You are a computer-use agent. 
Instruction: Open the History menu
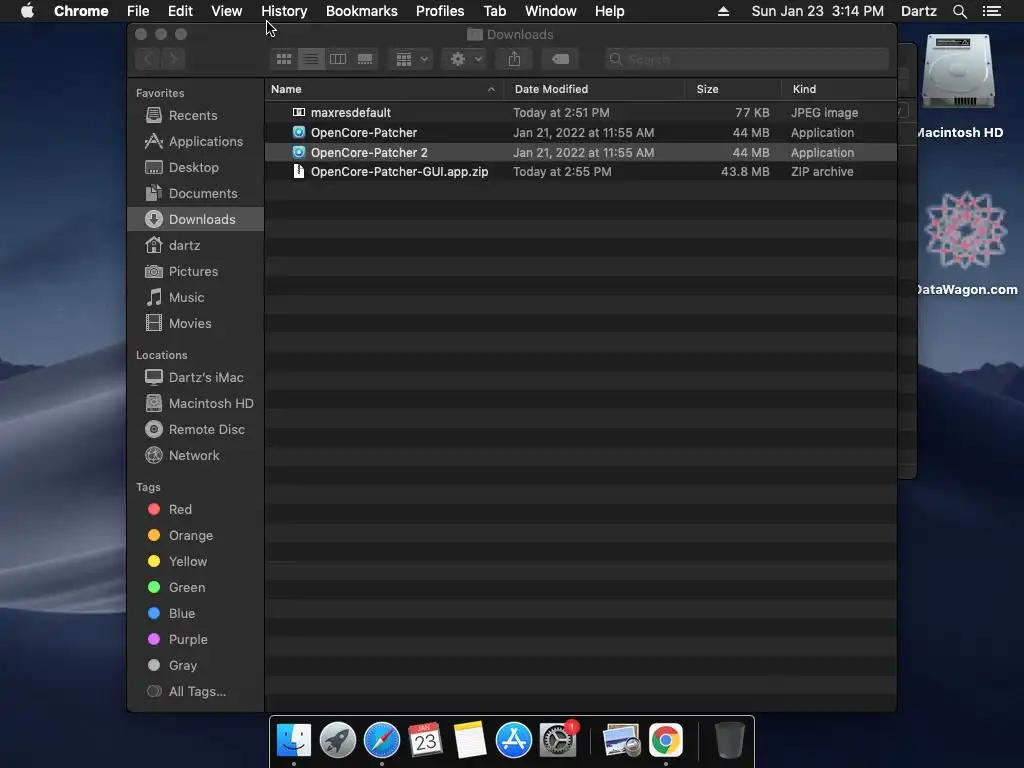point(284,11)
